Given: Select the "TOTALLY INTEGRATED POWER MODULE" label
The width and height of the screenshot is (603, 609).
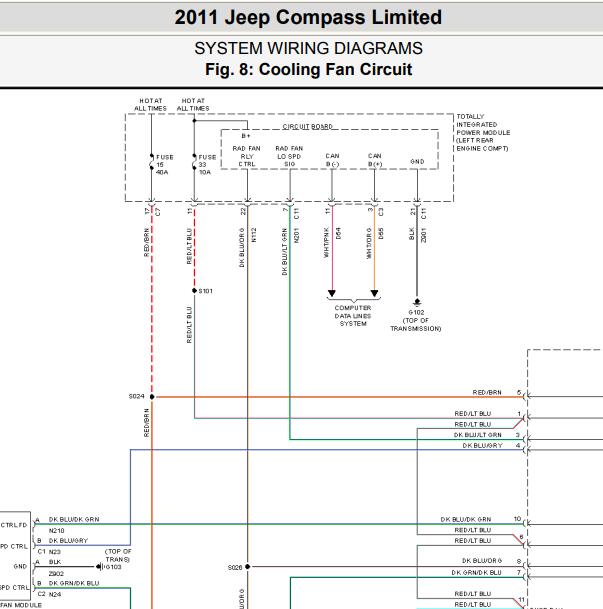Looking at the screenshot, I should tap(483, 132).
